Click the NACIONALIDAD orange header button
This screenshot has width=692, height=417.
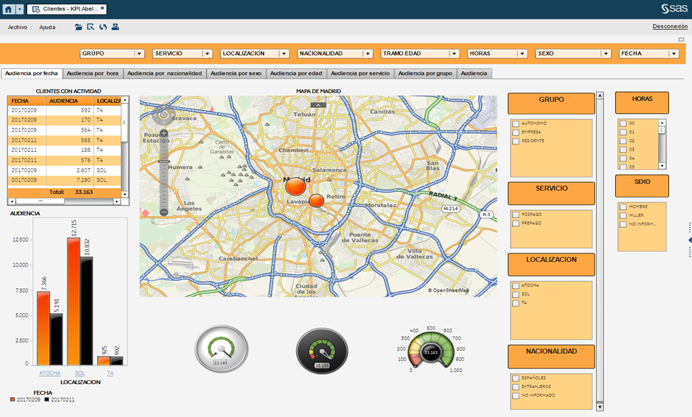[551, 357]
